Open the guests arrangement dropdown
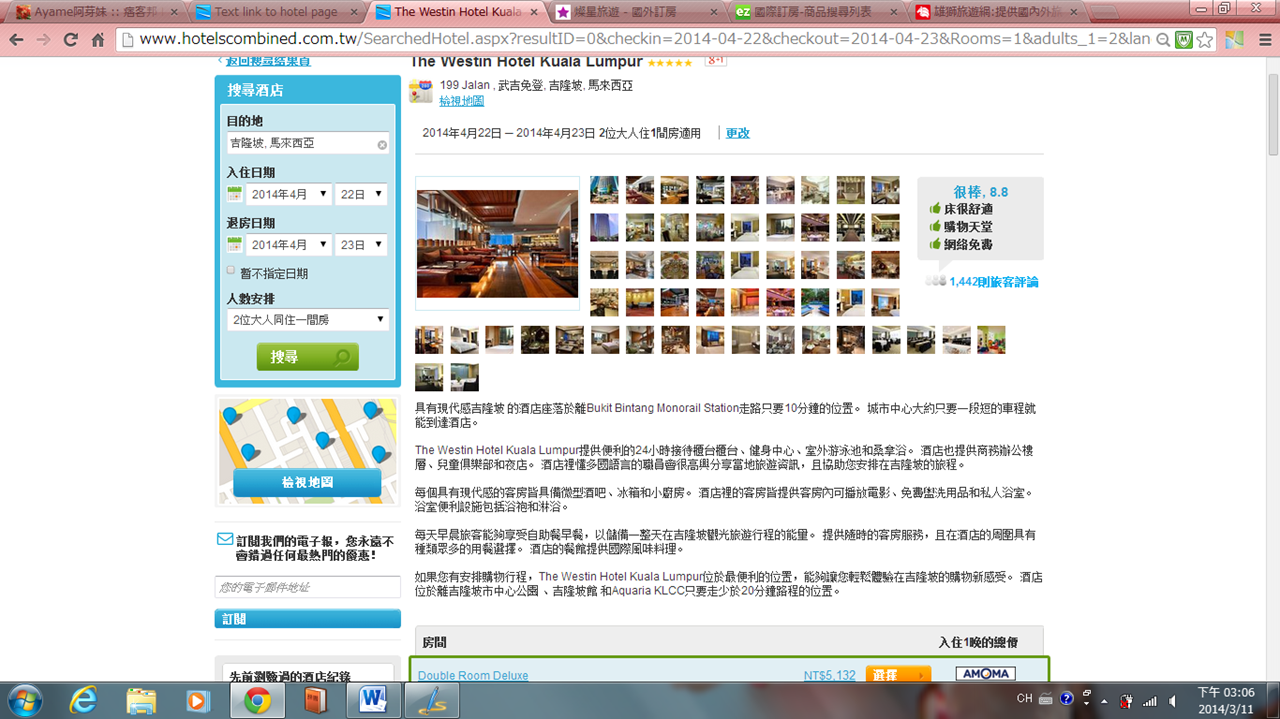The width and height of the screenshot is (1280, 719). 308,320
